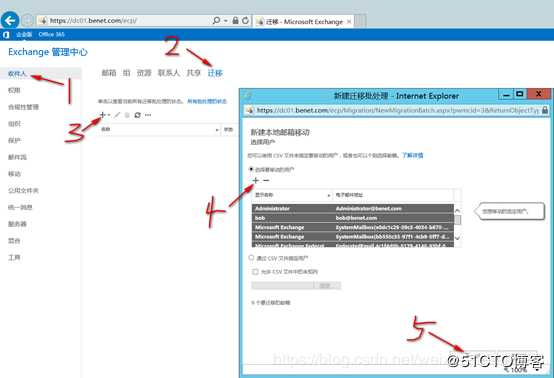Open the '了解详情' link in the dialog
The height and width of the screenshot is (378, 554).
(412, 155)
